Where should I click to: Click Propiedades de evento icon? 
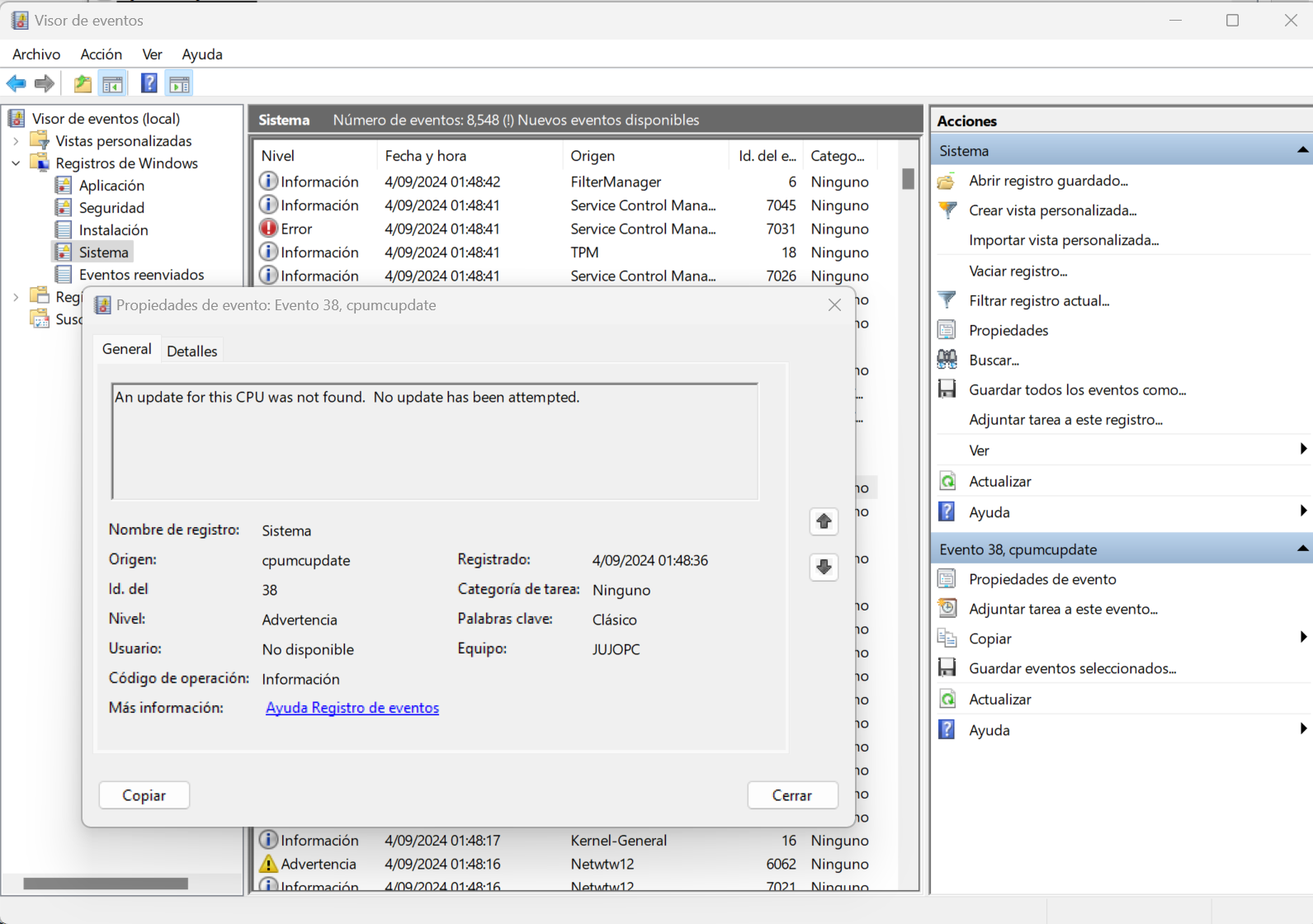(947, 579)
